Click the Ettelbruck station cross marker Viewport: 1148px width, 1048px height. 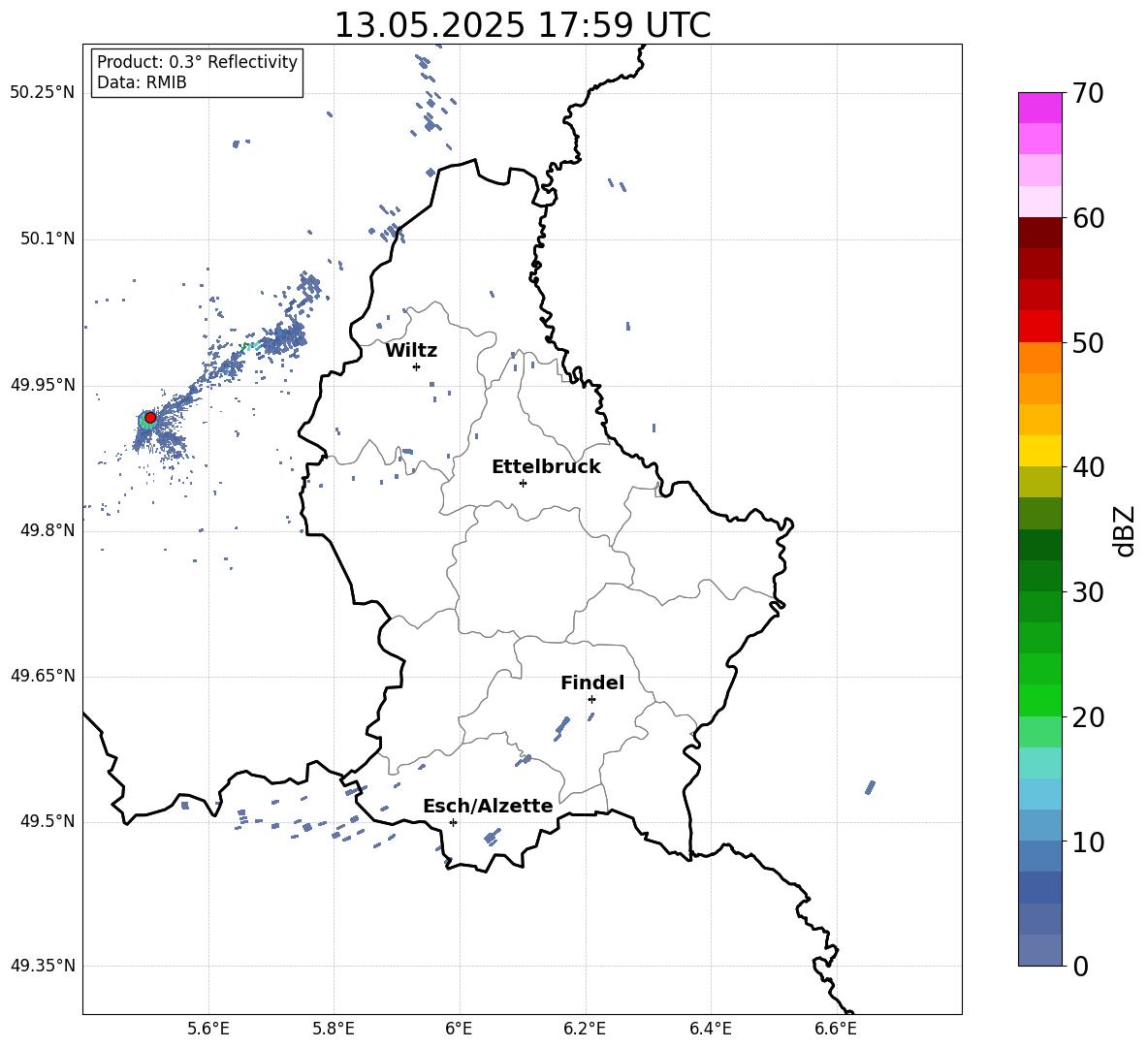[x=523, y=483]
